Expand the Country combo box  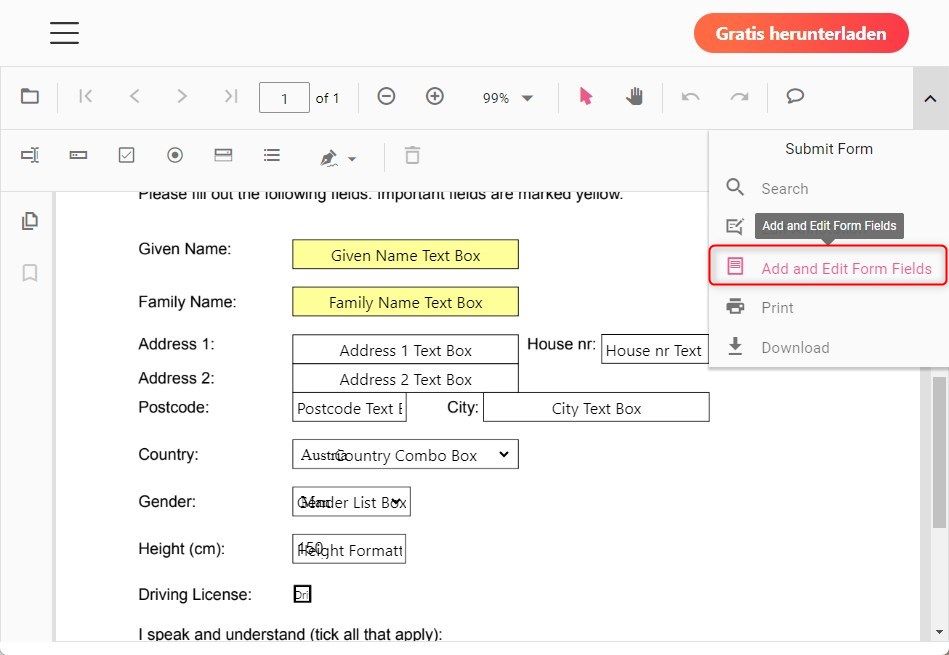[504, 455]
